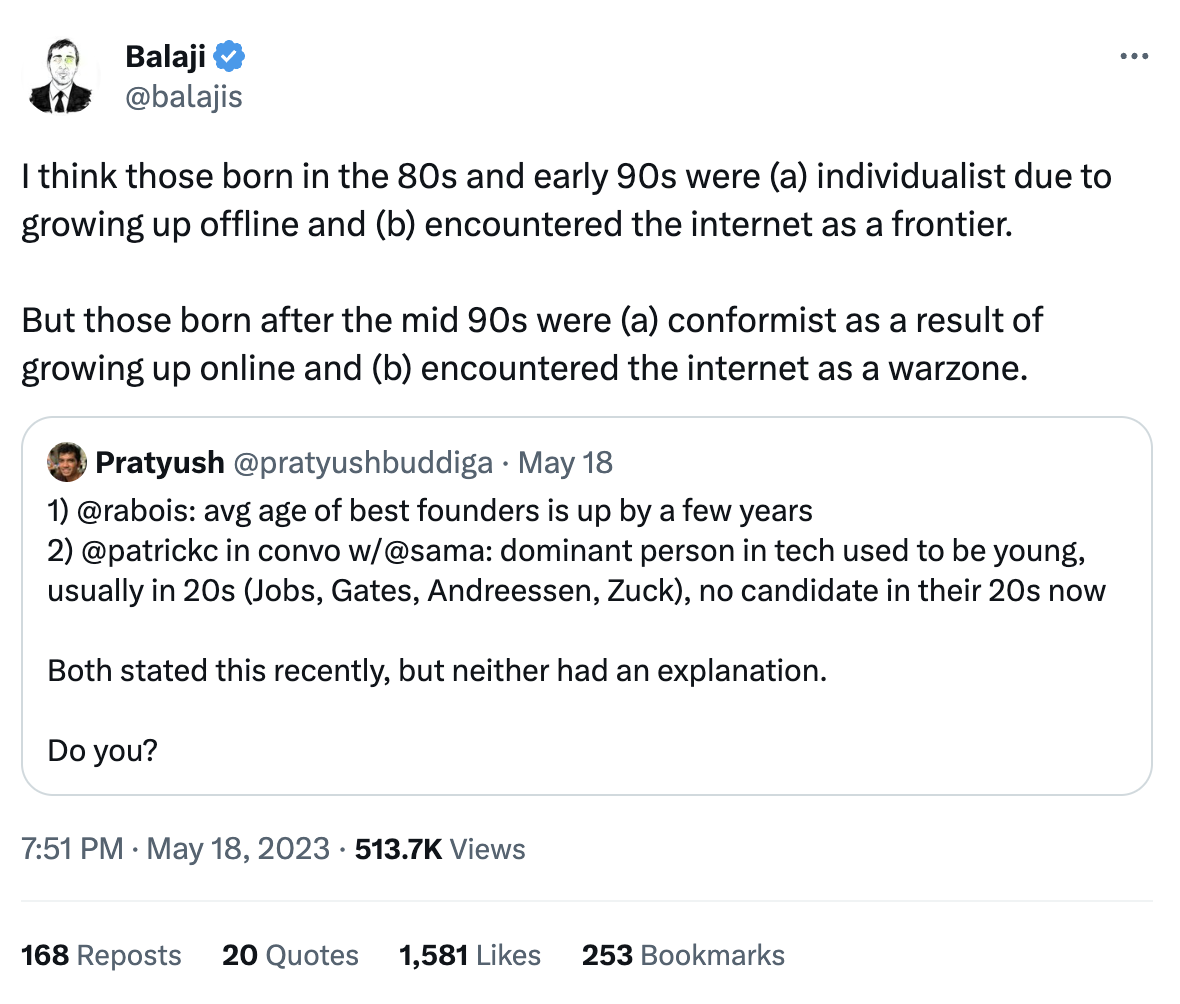
Task: Open the @pratyushbuddiga handle
Action: point(362,462)
